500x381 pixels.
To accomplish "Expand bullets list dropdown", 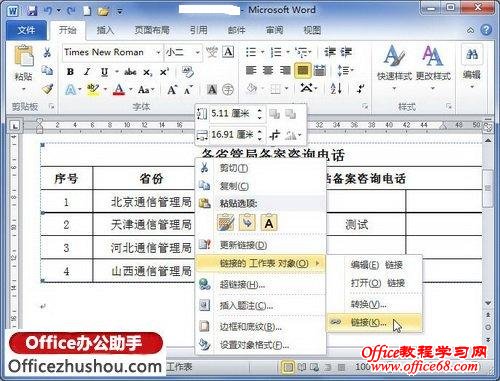I will [262, 52].
